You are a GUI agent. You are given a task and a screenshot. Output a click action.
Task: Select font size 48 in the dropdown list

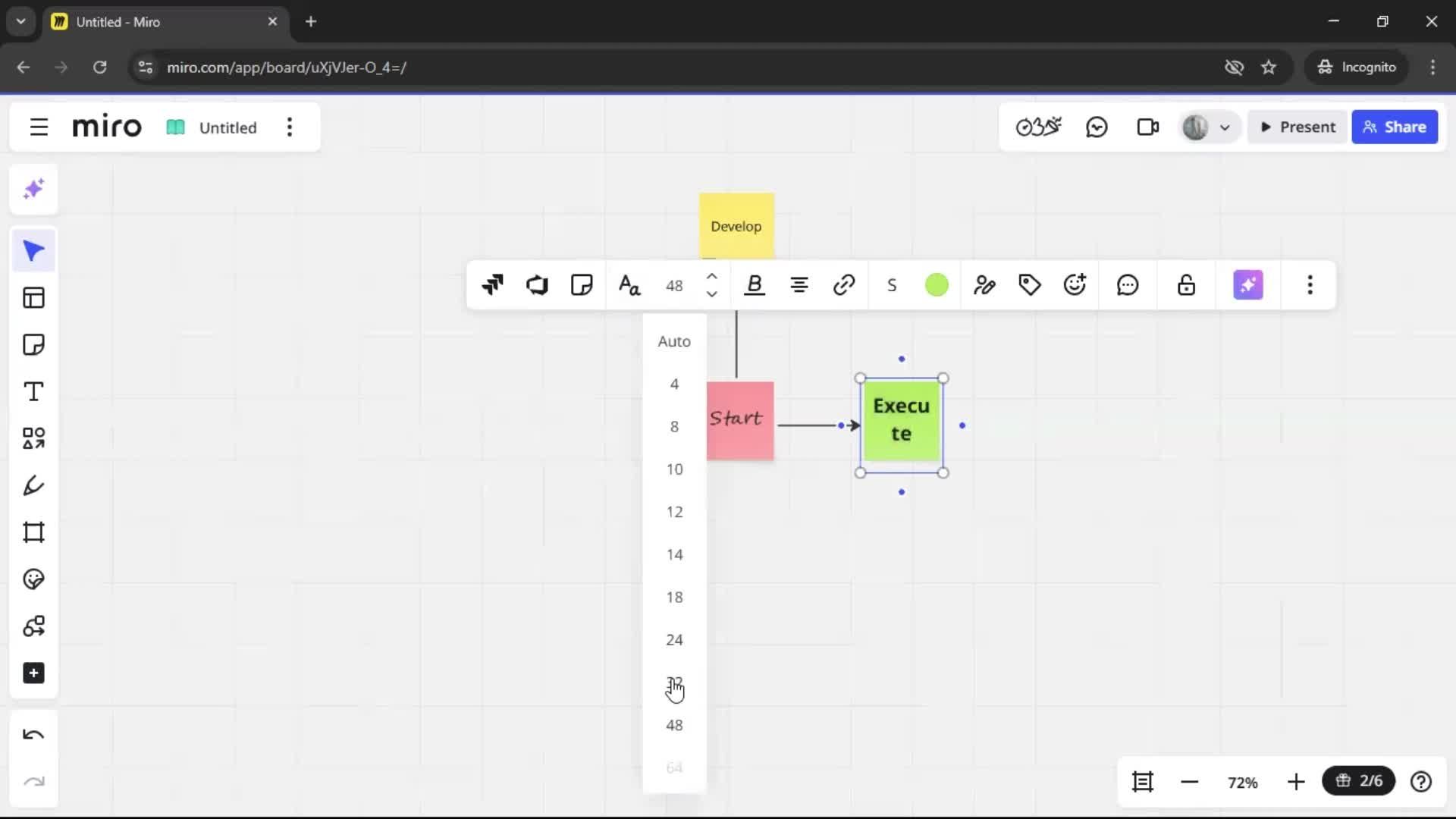(674, 726)
